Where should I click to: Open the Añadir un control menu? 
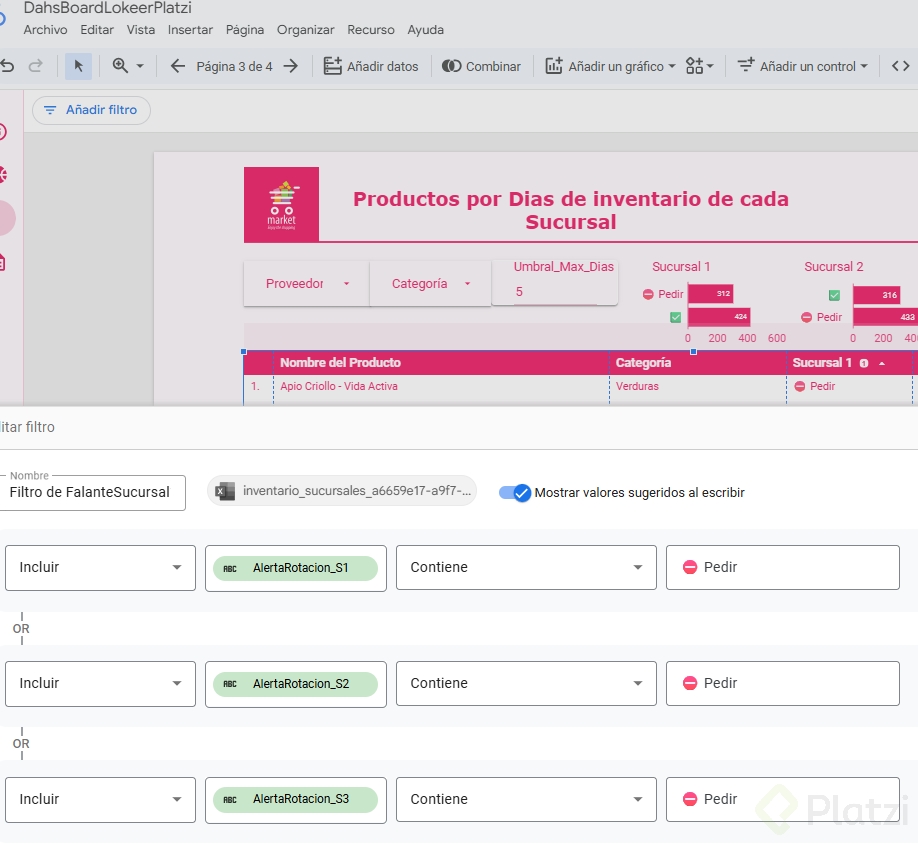[x=802, y=66]
